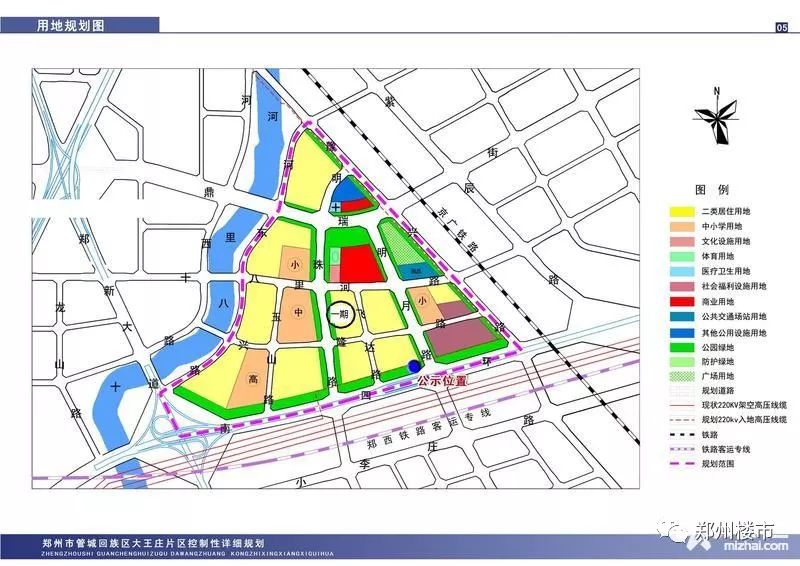Click the 郑西铁路客运专线 label
The image size is (800, 566).
pos(430,428)
